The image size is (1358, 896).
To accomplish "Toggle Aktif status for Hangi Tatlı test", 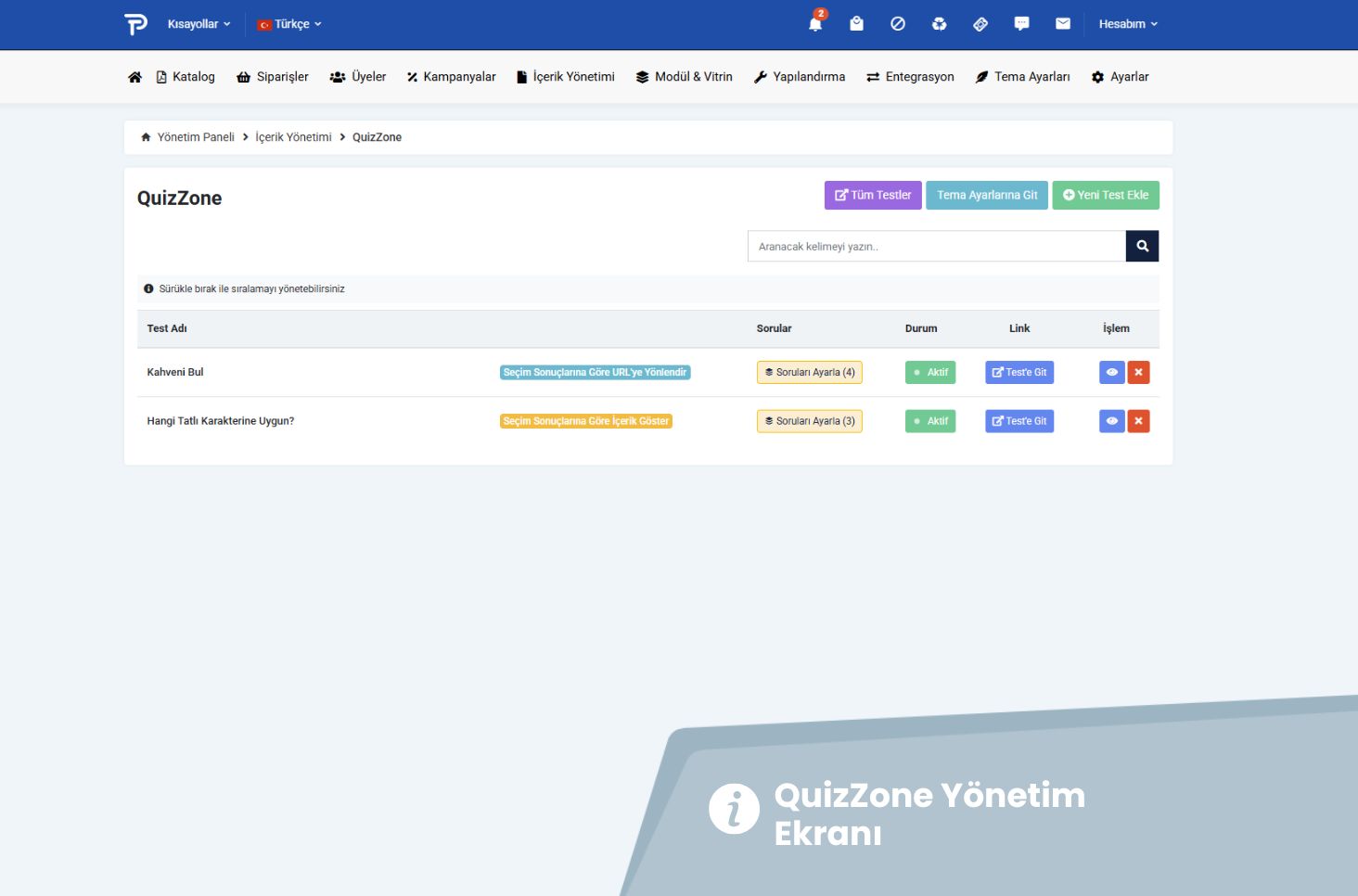I will click(x=930, y=421).
